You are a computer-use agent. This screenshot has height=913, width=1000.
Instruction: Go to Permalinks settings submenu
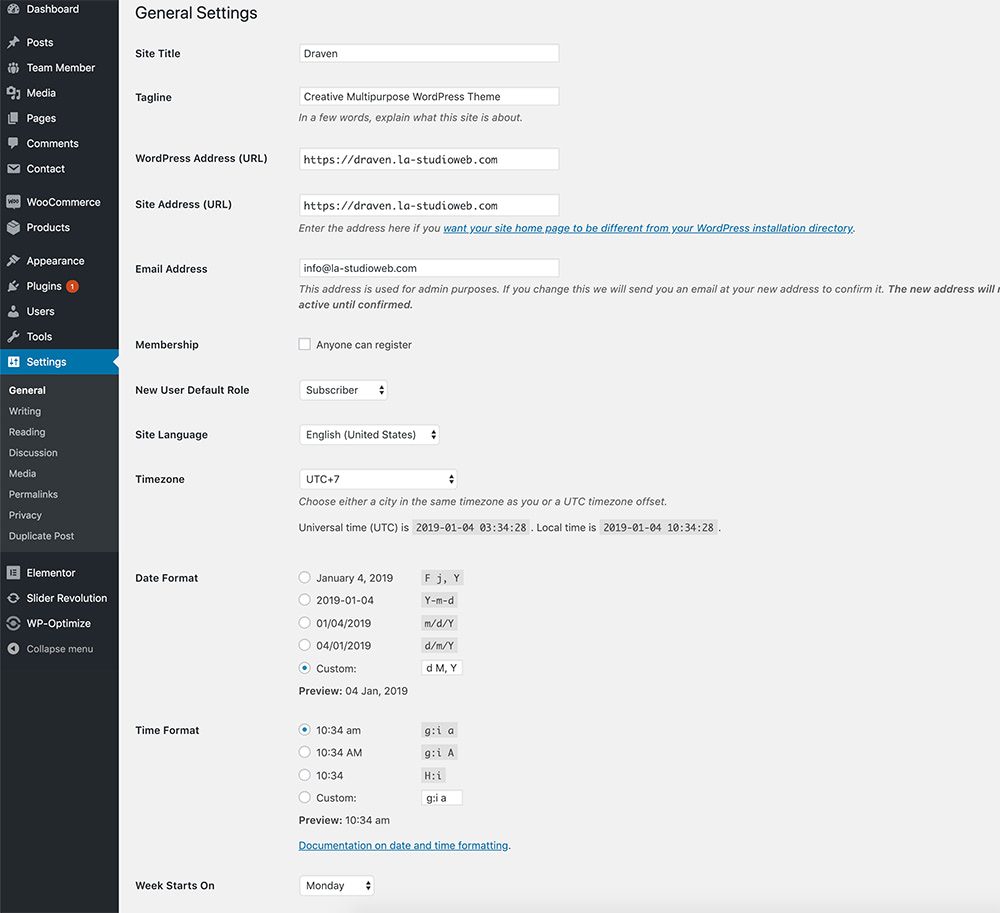tap(33, 495)
